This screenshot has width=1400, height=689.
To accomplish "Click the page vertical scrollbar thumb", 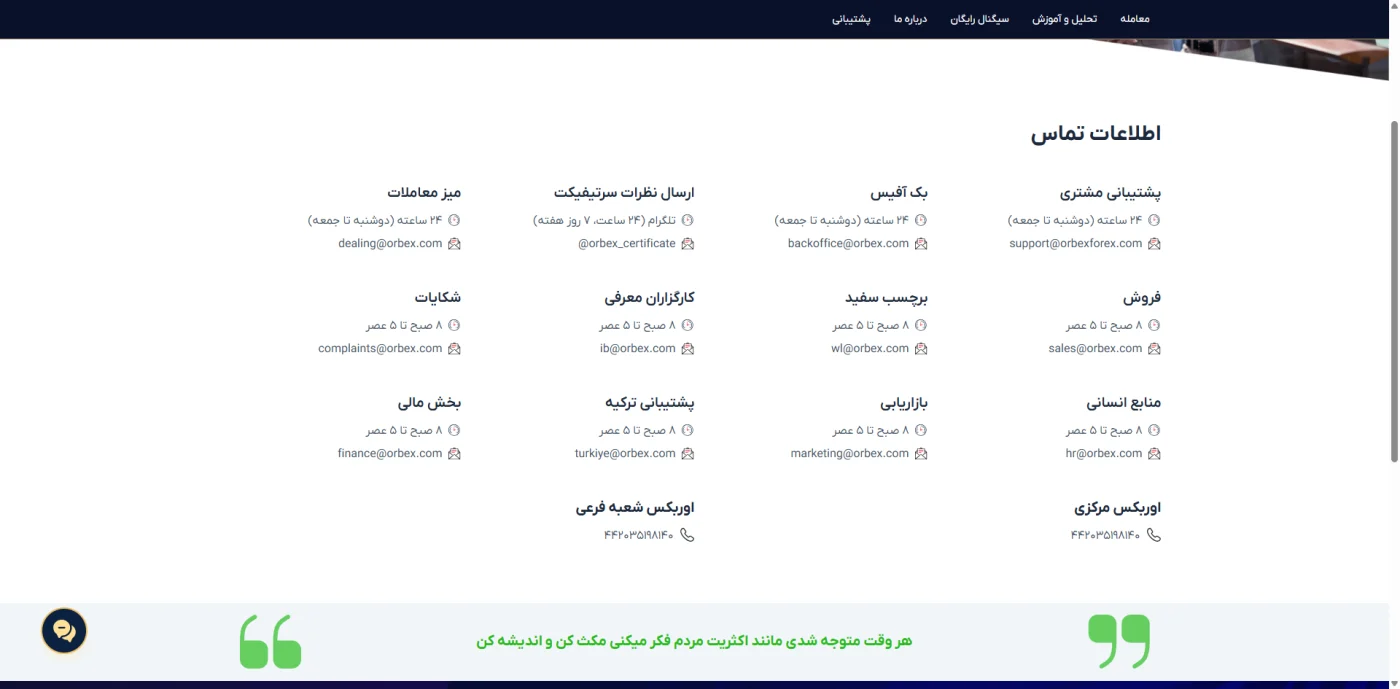I will 1394,290.
